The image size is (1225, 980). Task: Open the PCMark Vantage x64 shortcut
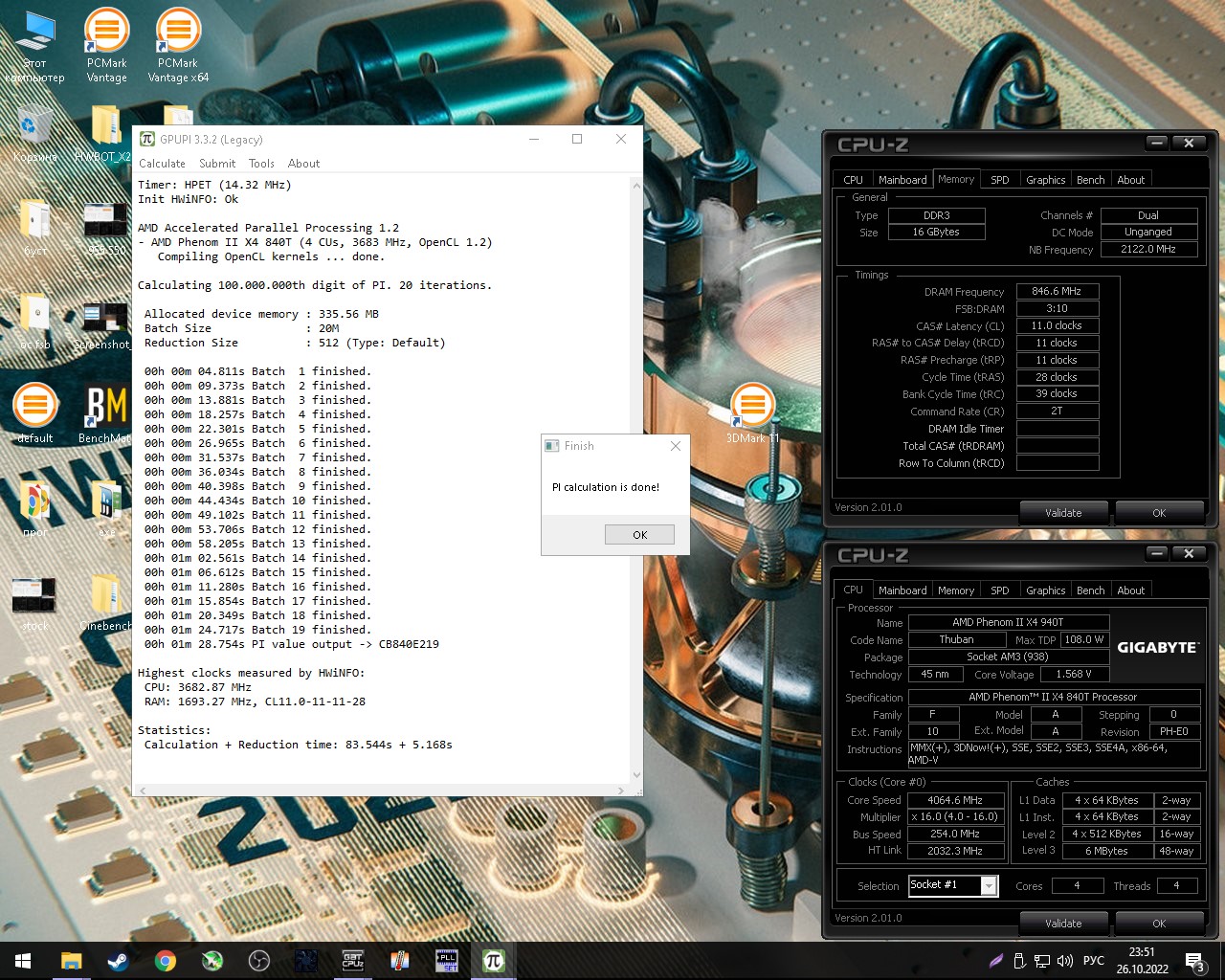(178, 44)
